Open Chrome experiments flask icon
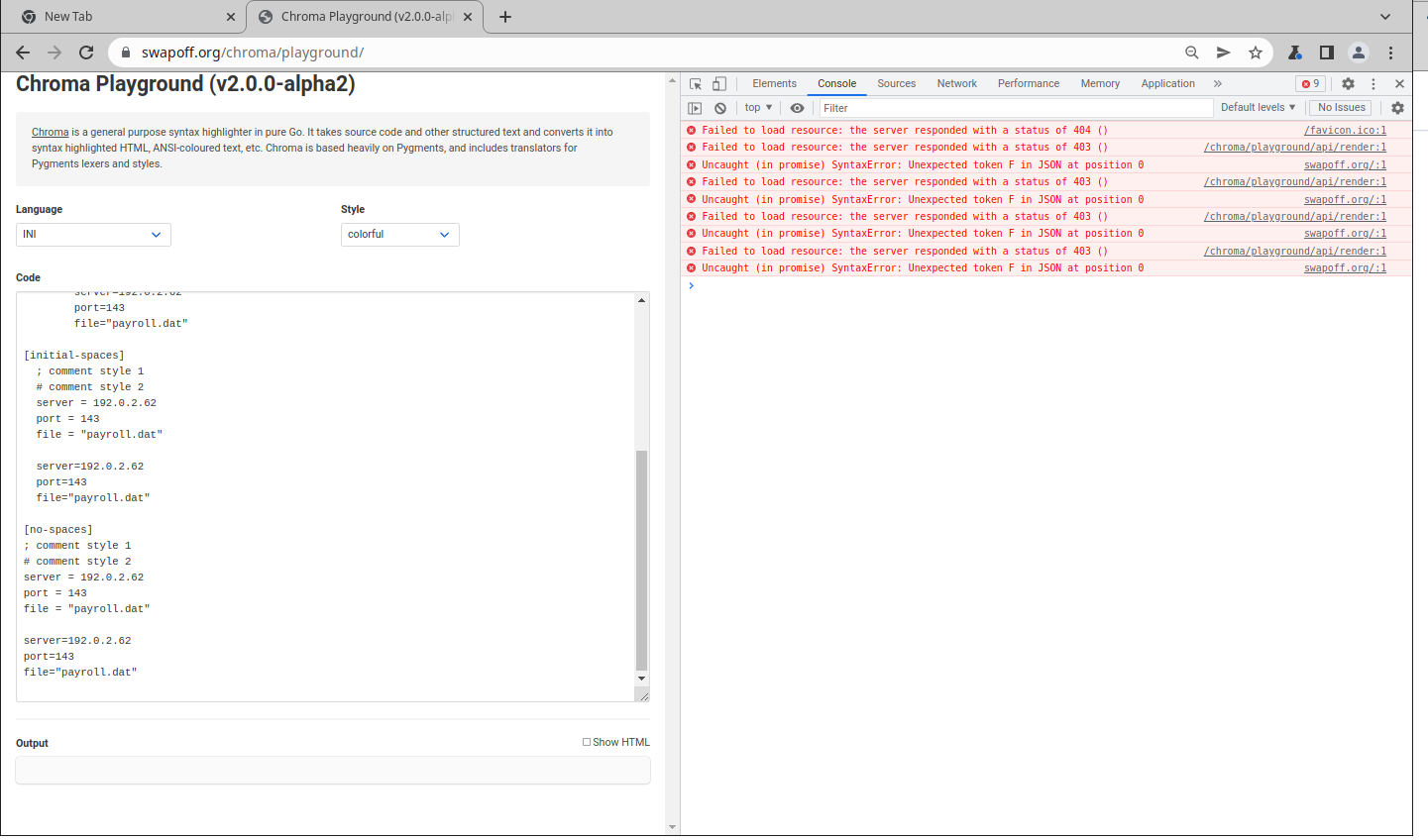The width and height of the screenshot is (1428, 840). (1295, 52)
